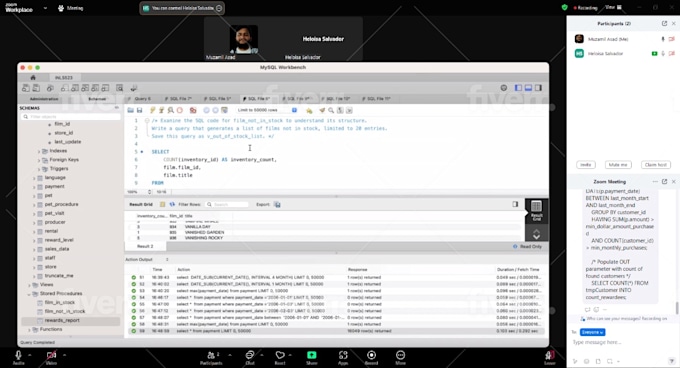Toggle bottom output panel visibility
Viewport: 680px width, 368px height.
tap(528, 88)
